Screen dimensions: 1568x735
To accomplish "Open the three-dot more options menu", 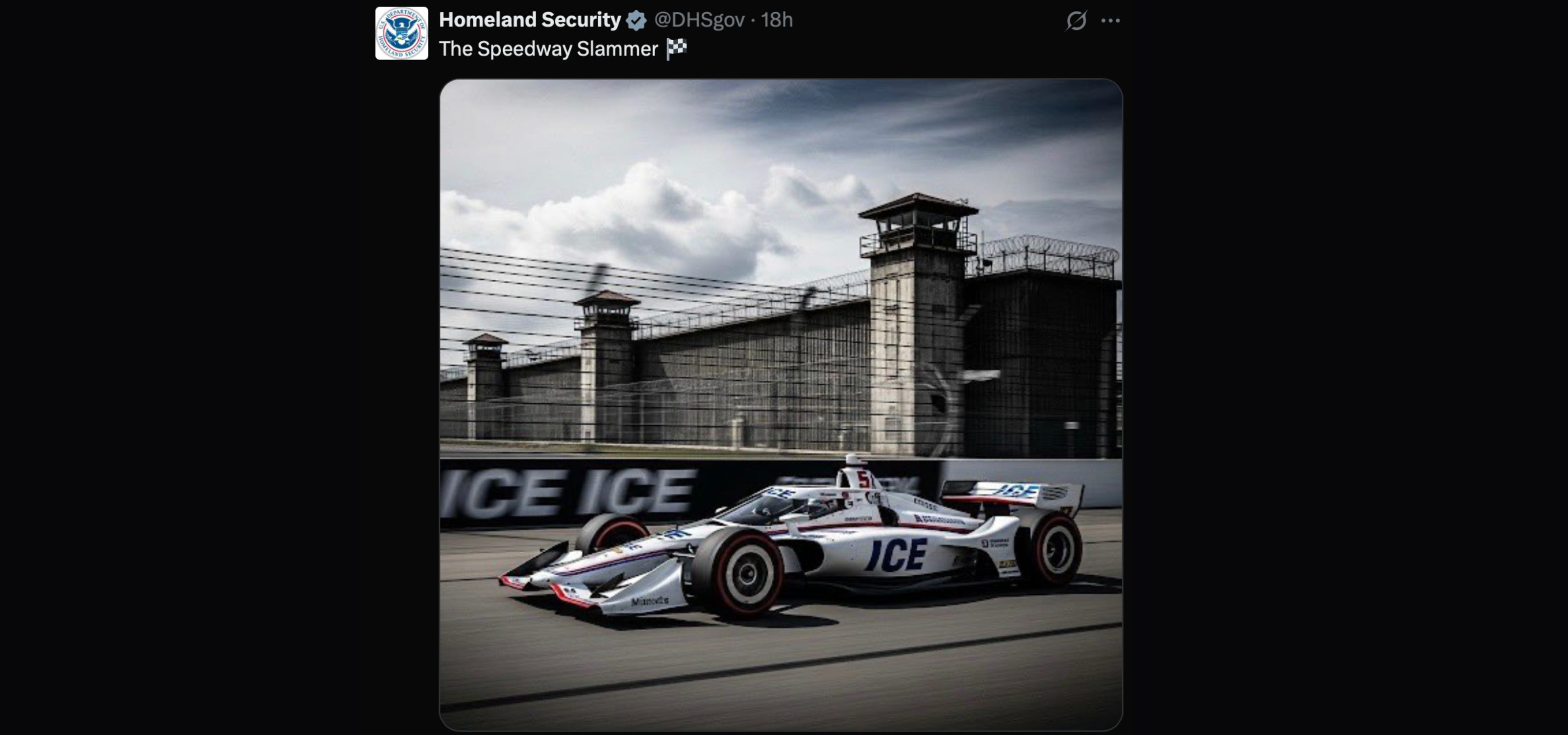I will pos(1110,21).
